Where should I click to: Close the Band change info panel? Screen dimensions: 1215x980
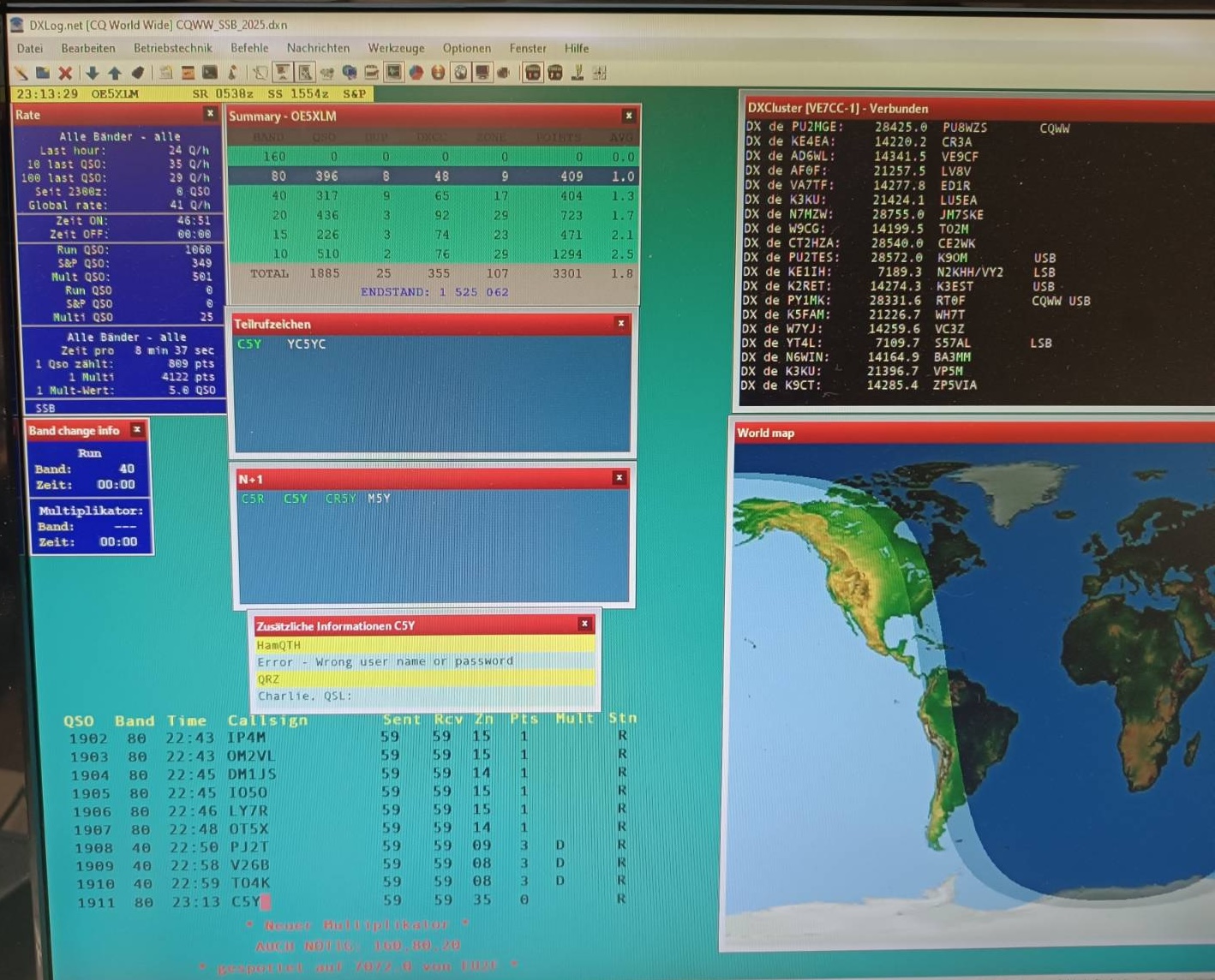pos(137,430)
